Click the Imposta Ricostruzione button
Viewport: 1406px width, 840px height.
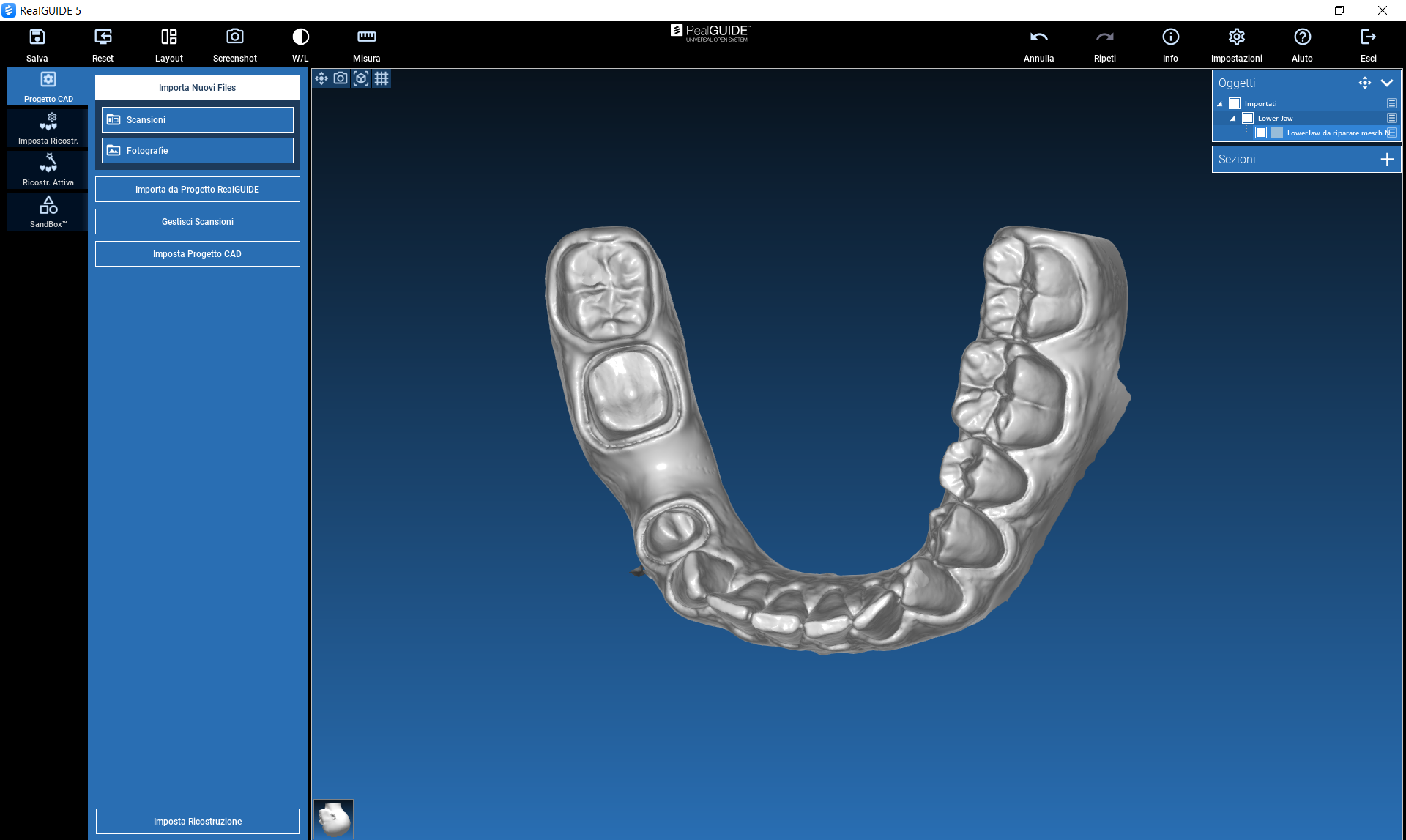tap(197, 821)
